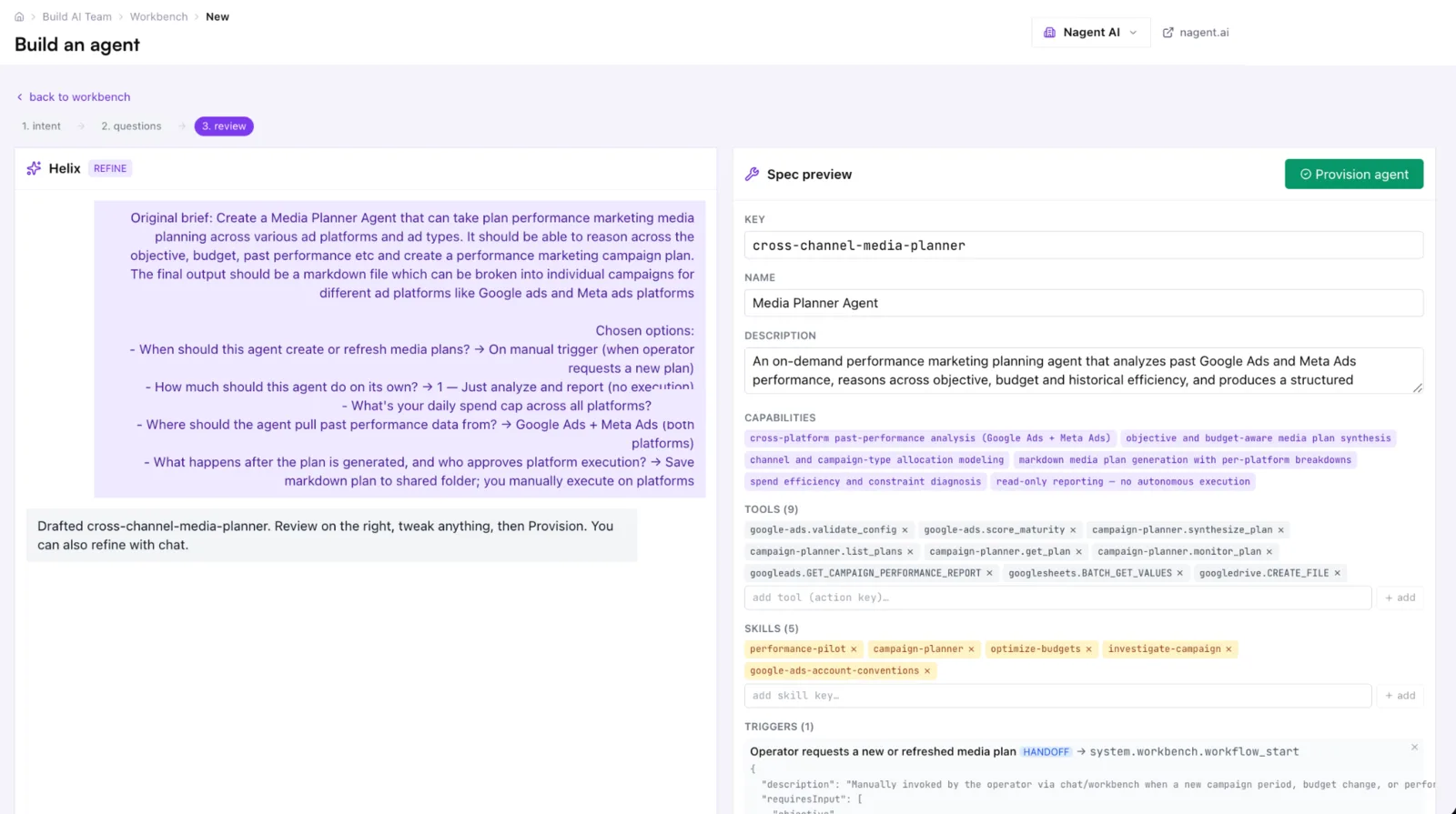Click + add button for skills

[1400, 696]
